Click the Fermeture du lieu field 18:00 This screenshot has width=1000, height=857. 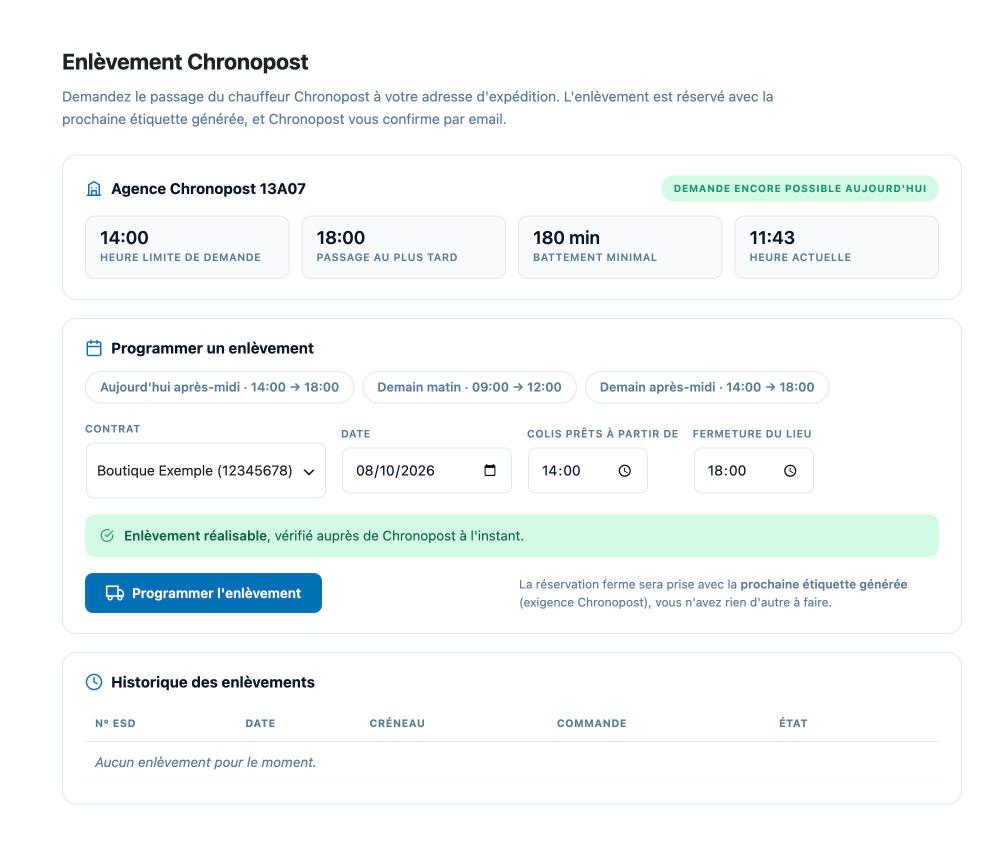[753, 471]
